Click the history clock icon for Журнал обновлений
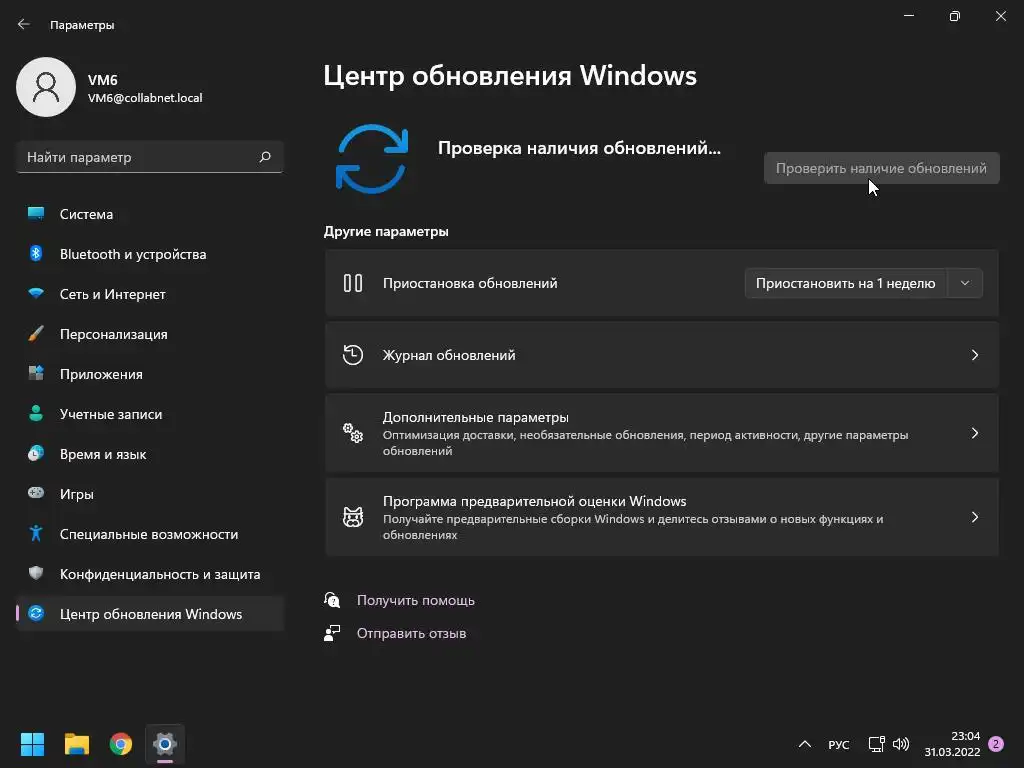Image resolution: width=1024 pixels, height=768 pixels. (353, 355)
